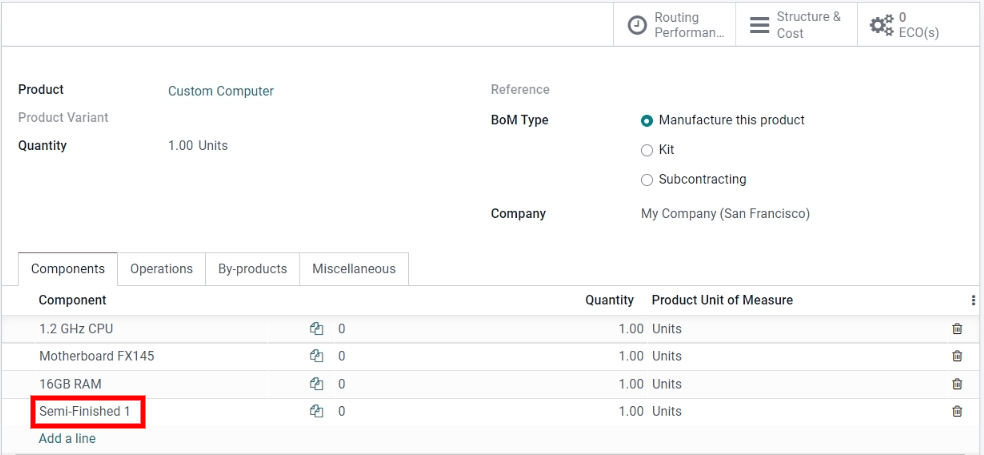The height and width of the screenshot is (455, 984).
Task: Open the column options kebab menu
Action: pyautogui.click(x=973, y=300)
